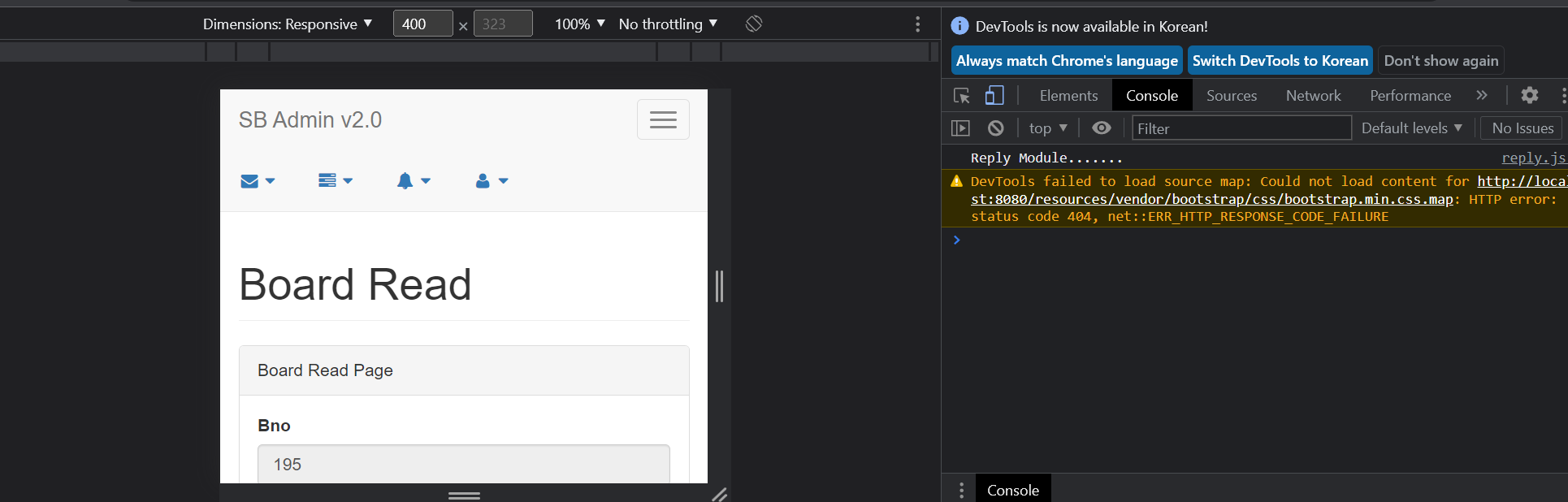Screen dimensions: 1568x502
Task: Switch to the Performance tab
Action: pos(1410,96)
